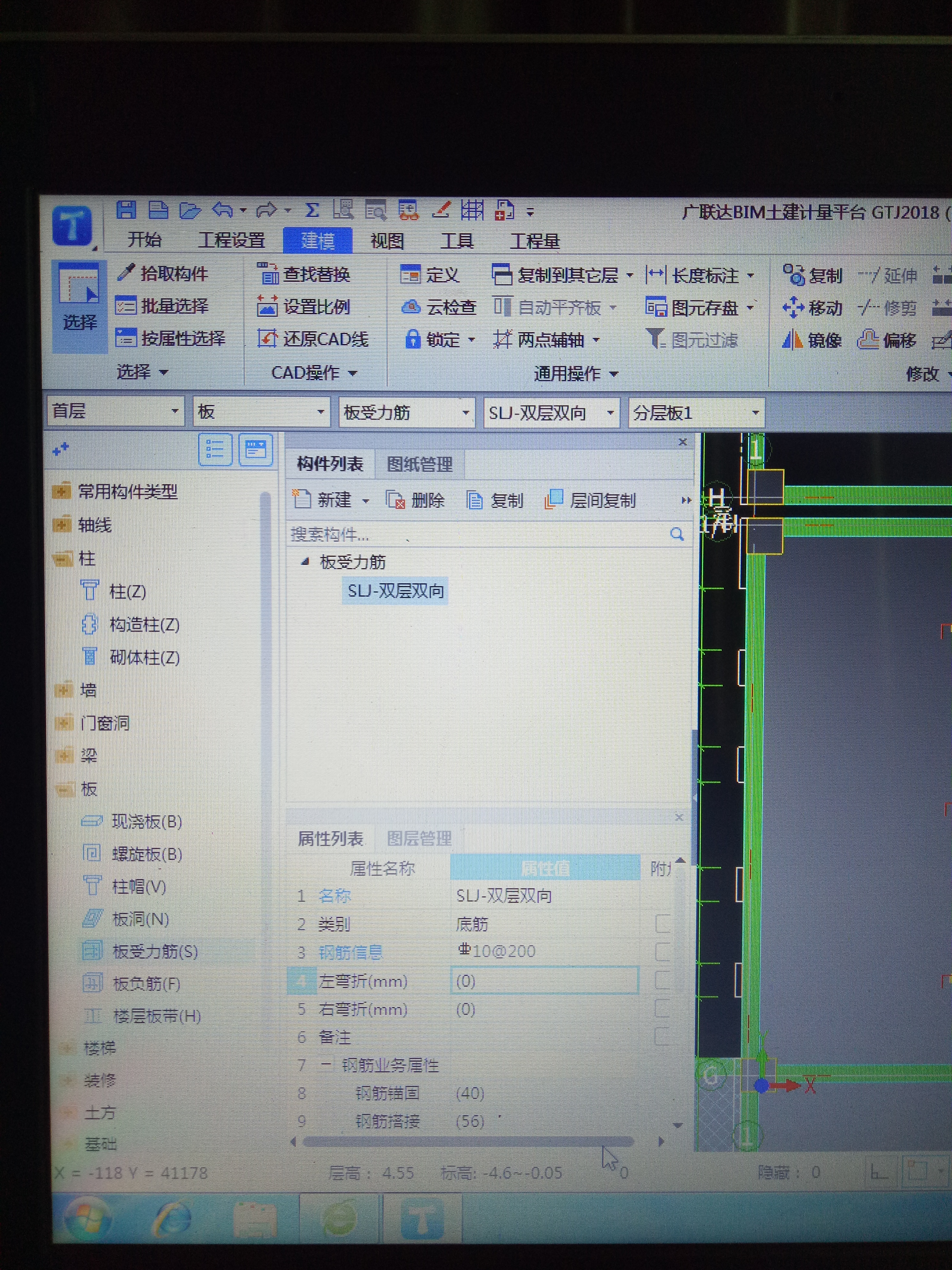This screenshot has height=1270, width=952.
Task: Click the 延伸 extend tool
Action: click(x=888, y=276)
